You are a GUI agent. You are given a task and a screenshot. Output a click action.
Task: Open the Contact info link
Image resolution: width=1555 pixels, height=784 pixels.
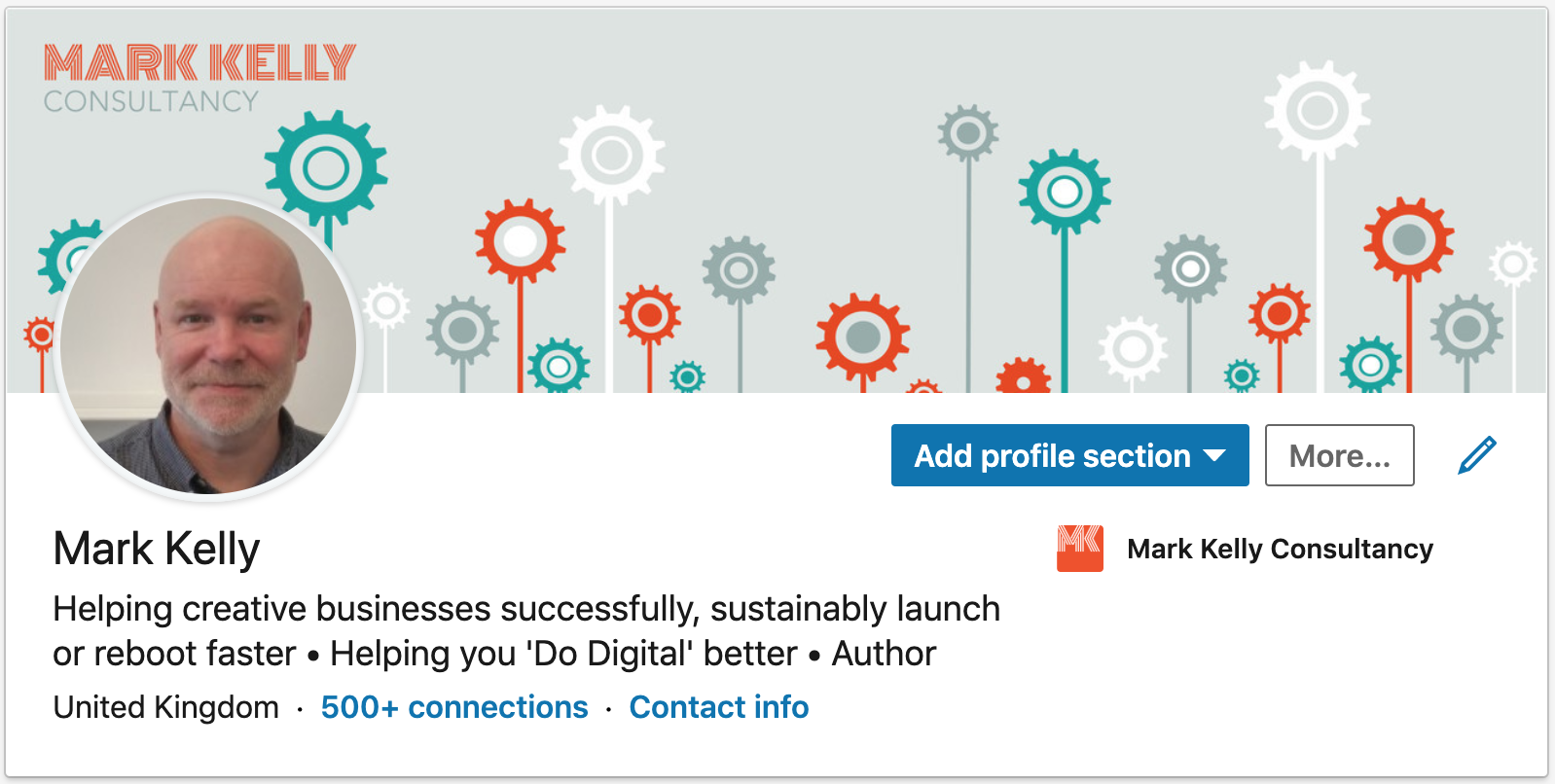pyautogui.click(x=719, y=707)
